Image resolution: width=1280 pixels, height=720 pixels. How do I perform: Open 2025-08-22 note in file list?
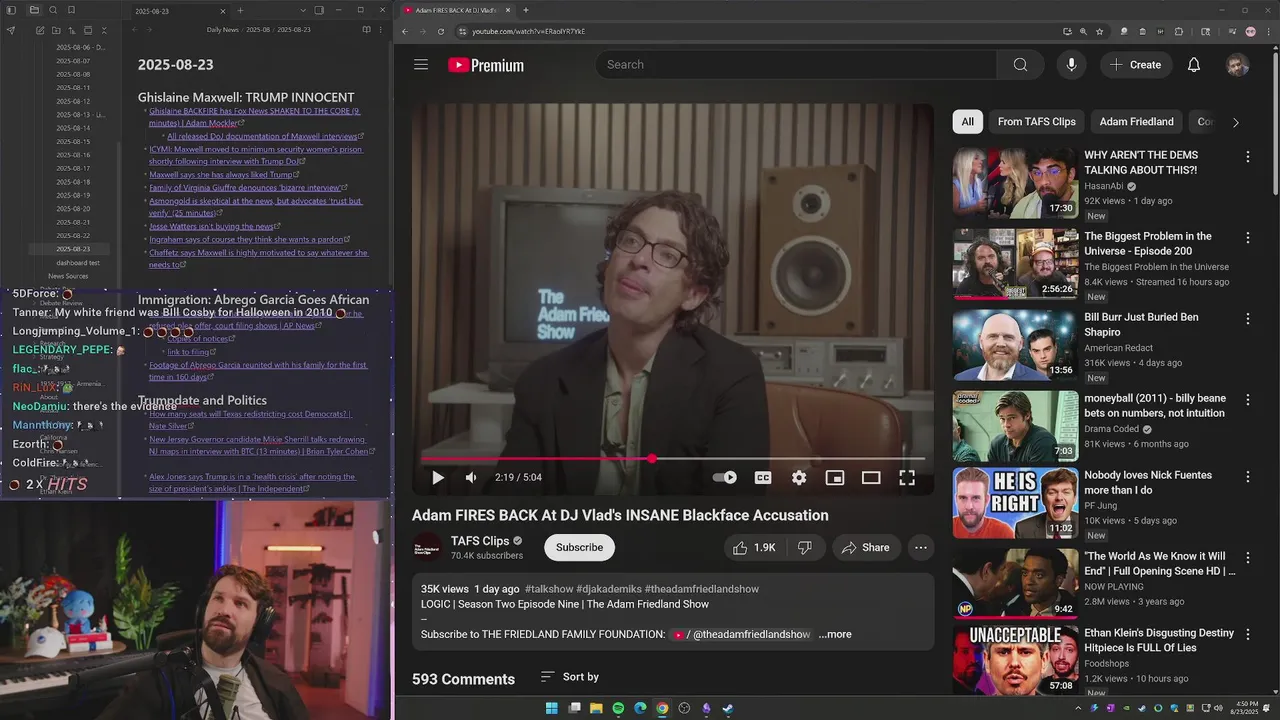click(x=73, y=235)
